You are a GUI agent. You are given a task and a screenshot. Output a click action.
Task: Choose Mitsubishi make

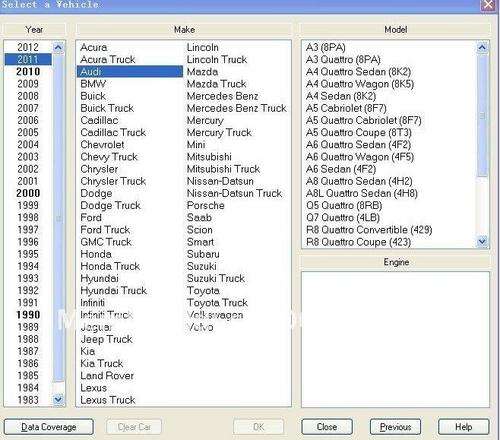coord(209,157)
